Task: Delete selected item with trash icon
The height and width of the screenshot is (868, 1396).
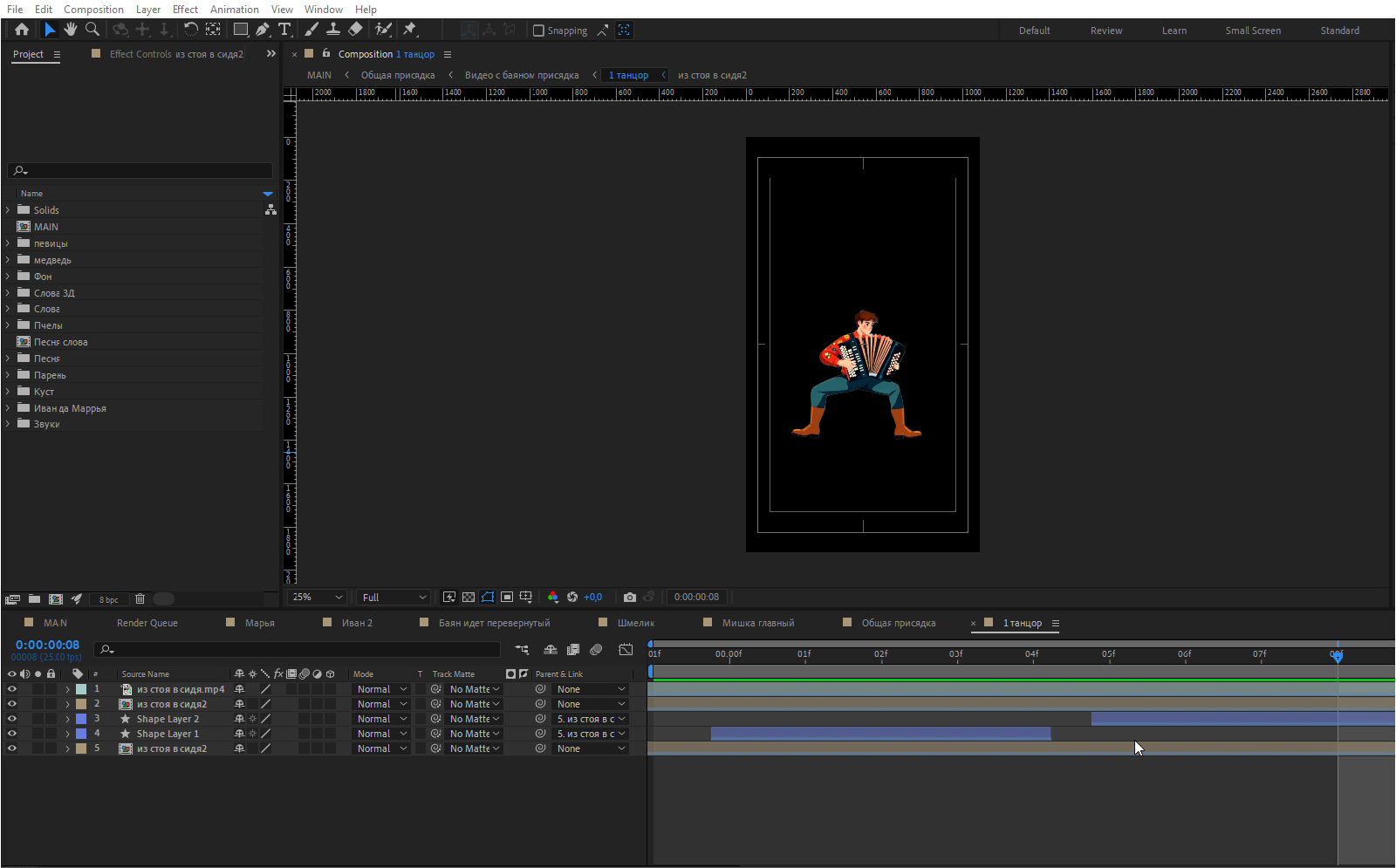Action: click(140, 599)
